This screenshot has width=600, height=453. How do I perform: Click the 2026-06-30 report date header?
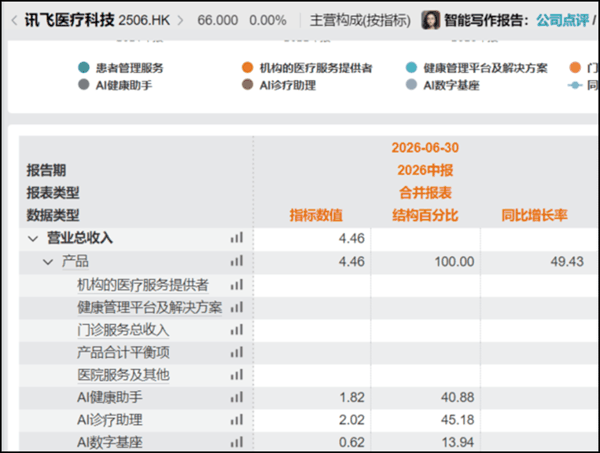click(x=425, y=148)
